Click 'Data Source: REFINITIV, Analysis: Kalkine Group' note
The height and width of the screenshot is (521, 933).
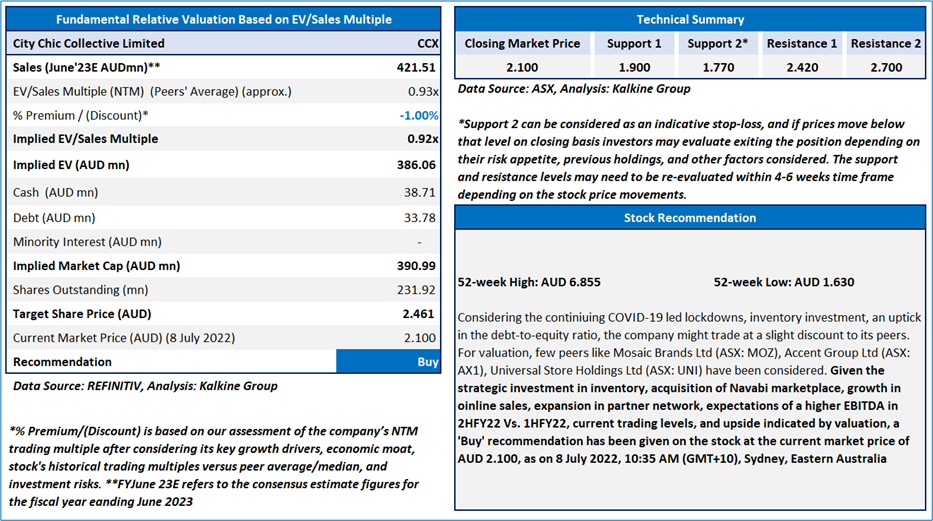click(x=145, y=386)
